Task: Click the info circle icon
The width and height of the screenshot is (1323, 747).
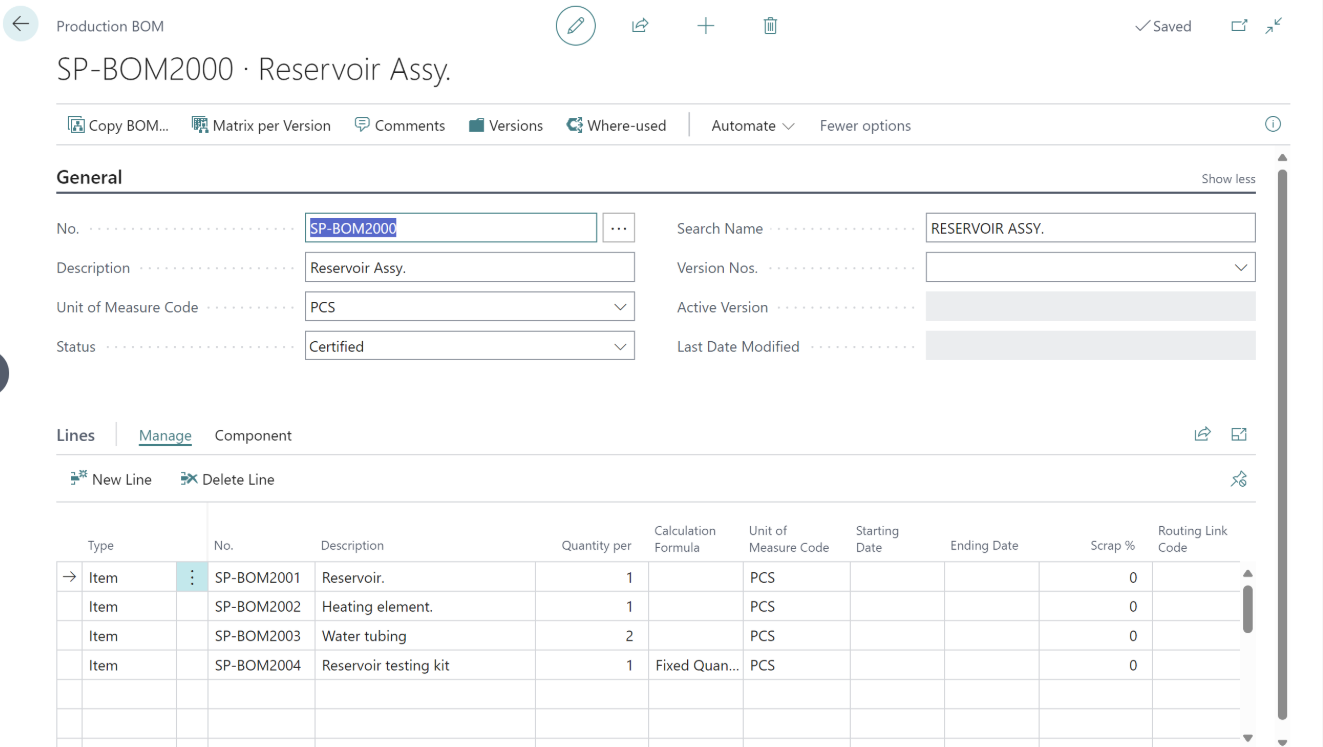Action: point(1273,124)
